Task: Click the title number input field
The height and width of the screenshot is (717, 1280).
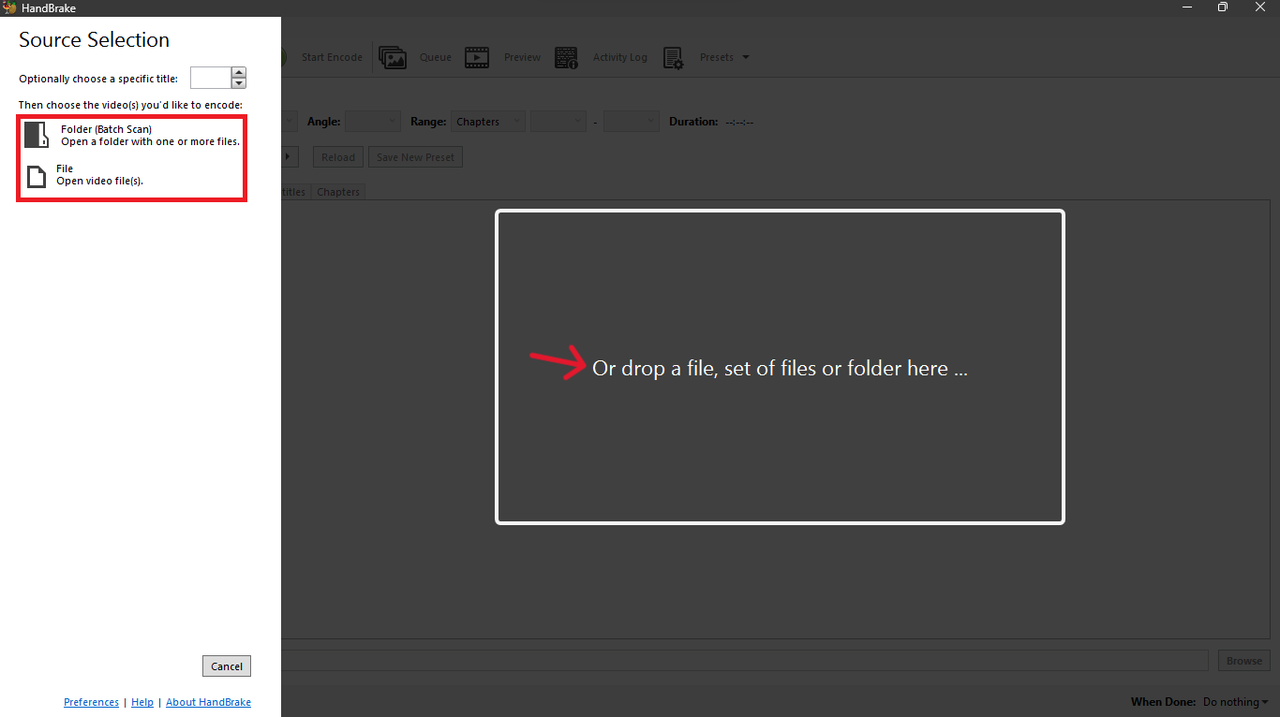Action: (x=211, y=78)
